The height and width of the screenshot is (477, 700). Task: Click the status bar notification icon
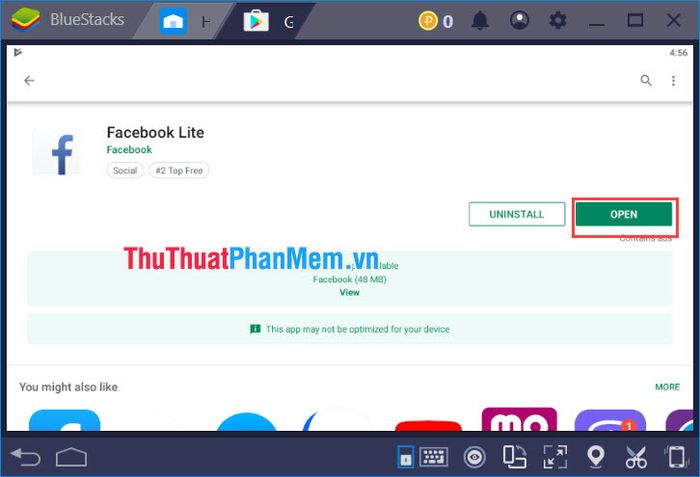[18, 53]
